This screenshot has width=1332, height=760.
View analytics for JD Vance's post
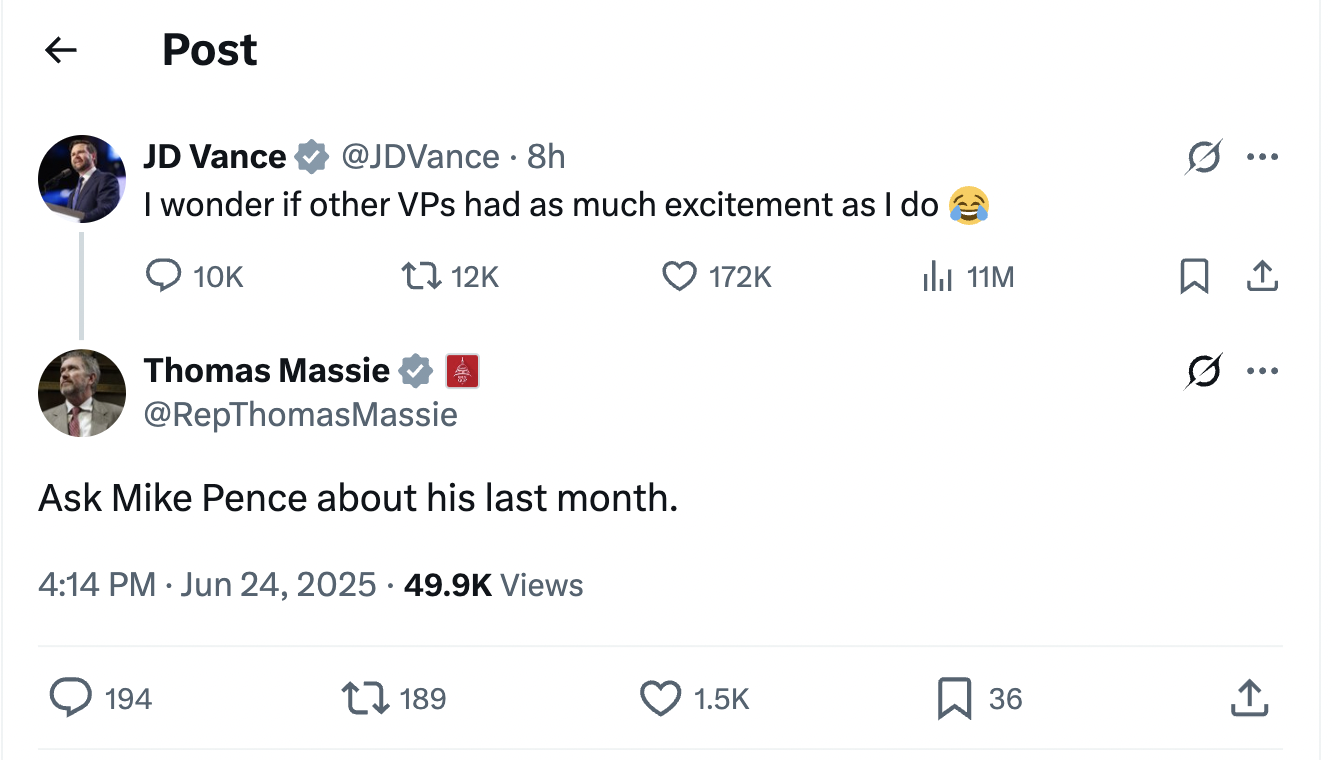[937, 276]
